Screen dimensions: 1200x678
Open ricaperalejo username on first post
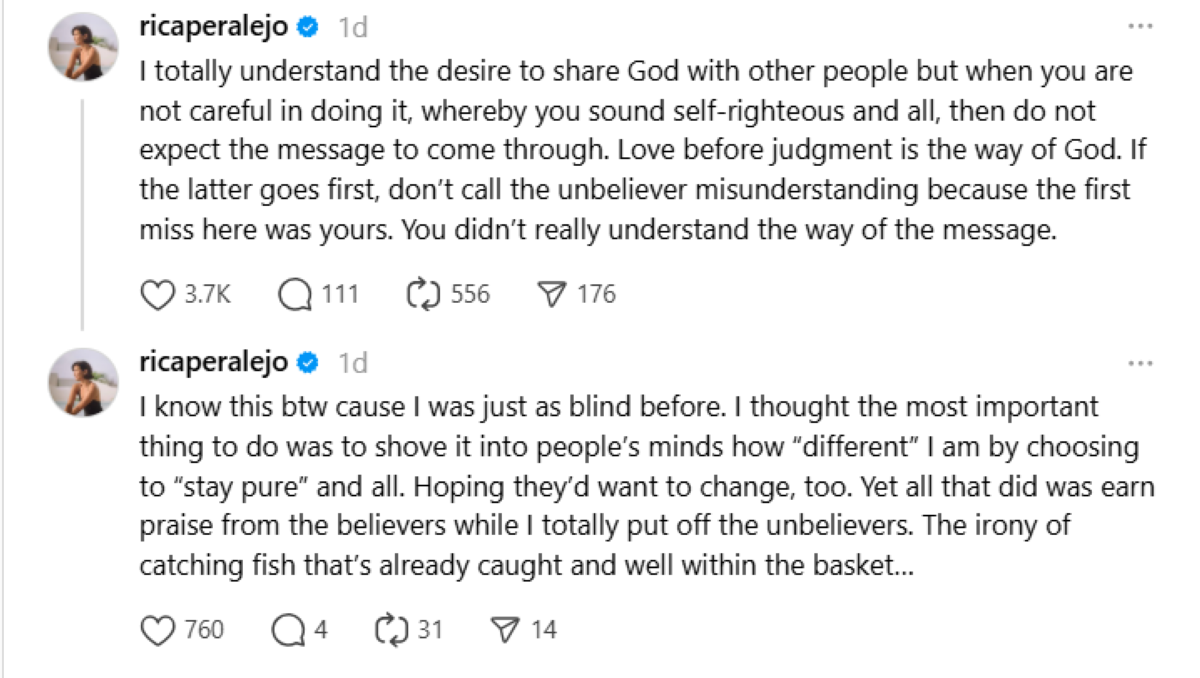[214, 28]
